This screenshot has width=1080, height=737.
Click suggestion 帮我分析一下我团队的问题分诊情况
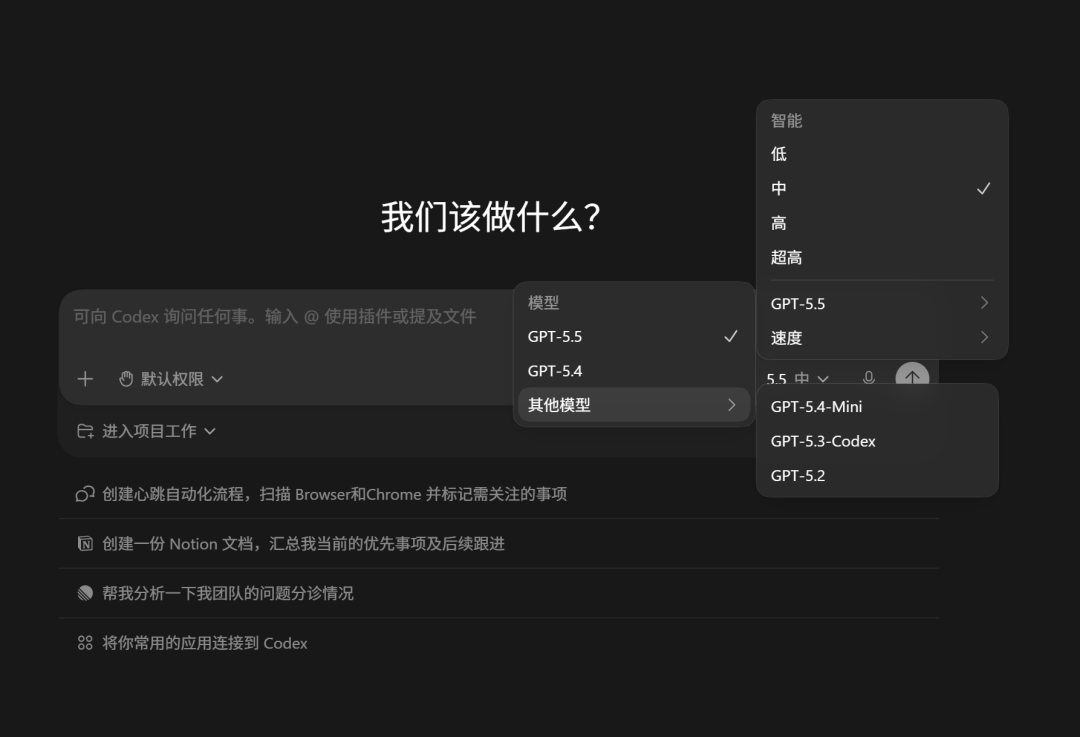[x=499, y=593]
